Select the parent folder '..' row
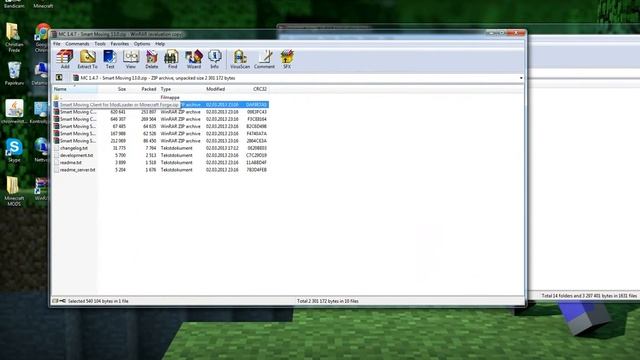This screenshot has width=640, height=360. [160, 98]
